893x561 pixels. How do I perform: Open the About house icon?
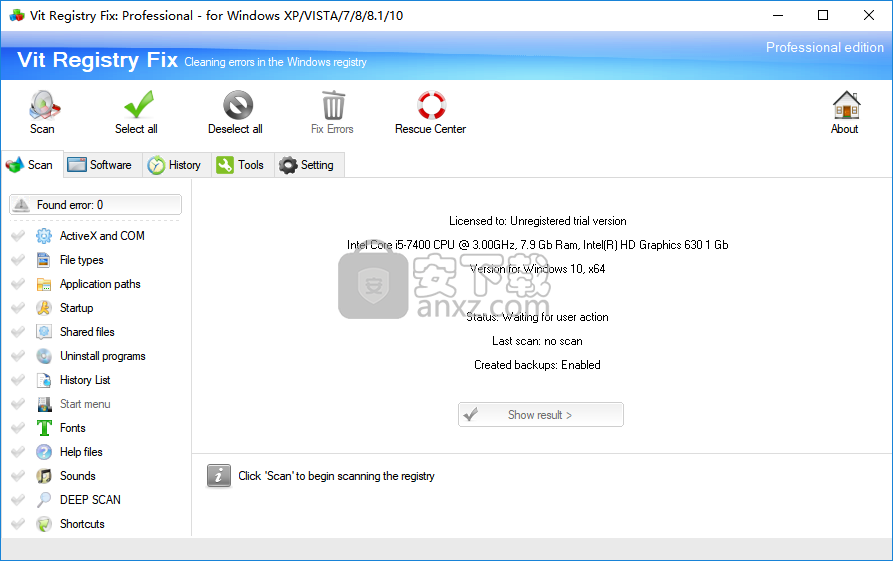pyautogui.click(x=846, y=105)
